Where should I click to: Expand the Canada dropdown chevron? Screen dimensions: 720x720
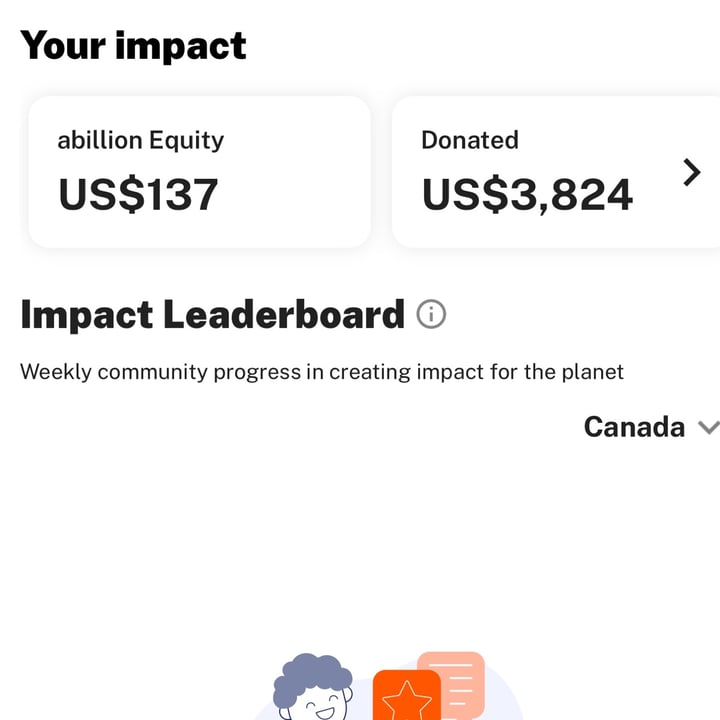707,428
